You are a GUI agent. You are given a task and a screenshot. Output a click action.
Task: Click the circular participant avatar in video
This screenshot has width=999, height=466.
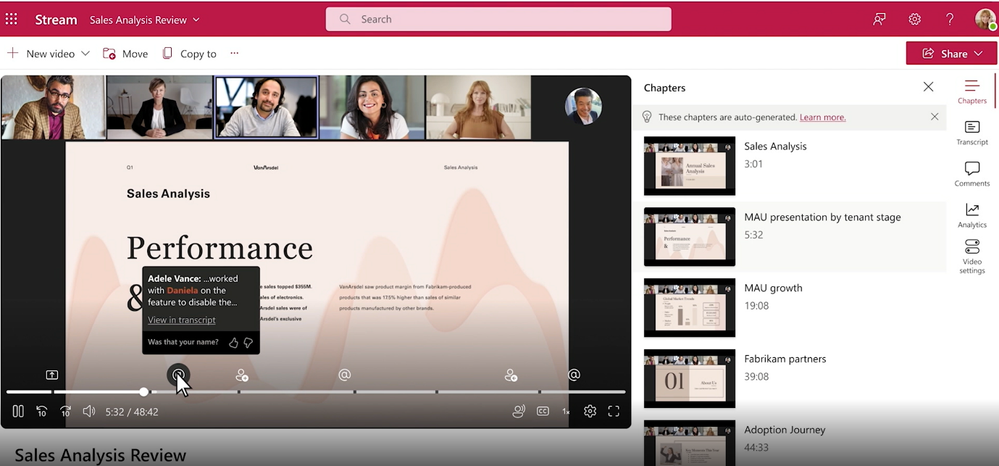[x=583, y=106]
